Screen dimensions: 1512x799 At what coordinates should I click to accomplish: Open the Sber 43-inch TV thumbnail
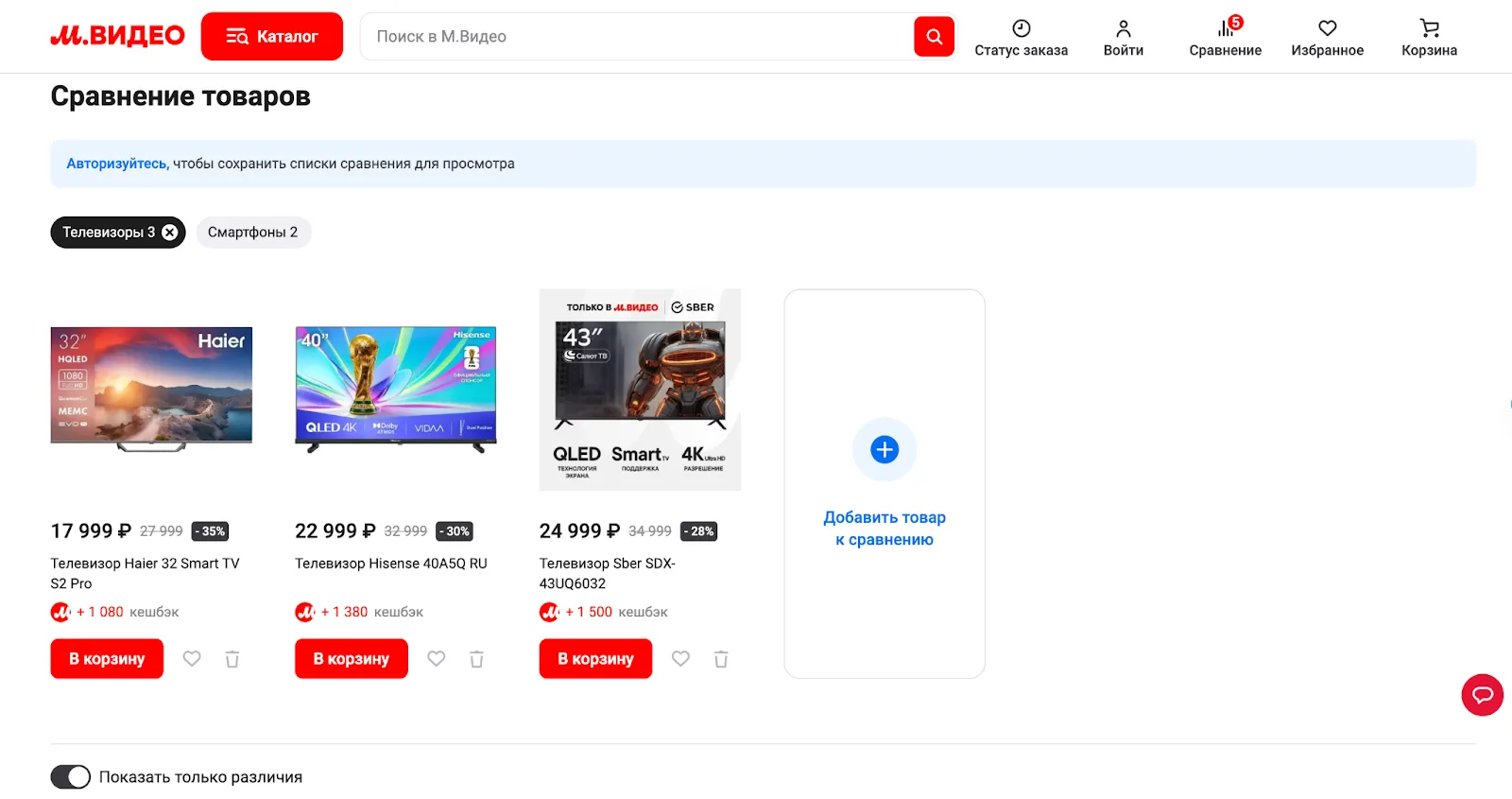coord(640,390)
